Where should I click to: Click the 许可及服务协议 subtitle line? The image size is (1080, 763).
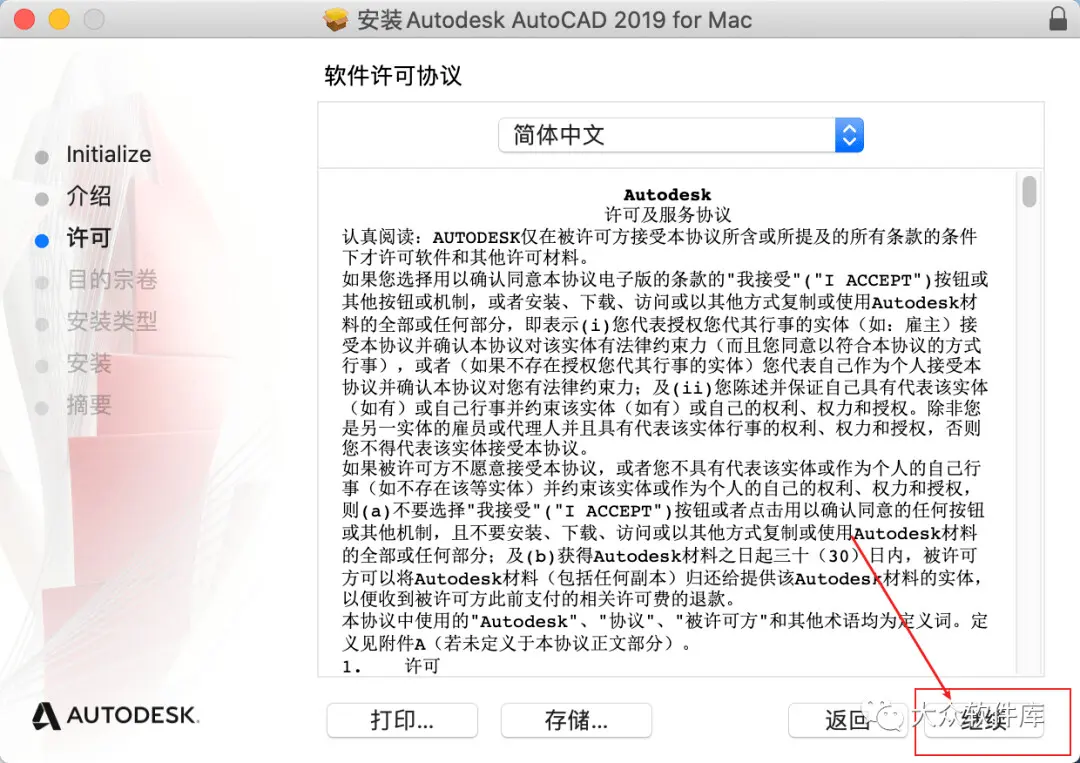[667, 215]
